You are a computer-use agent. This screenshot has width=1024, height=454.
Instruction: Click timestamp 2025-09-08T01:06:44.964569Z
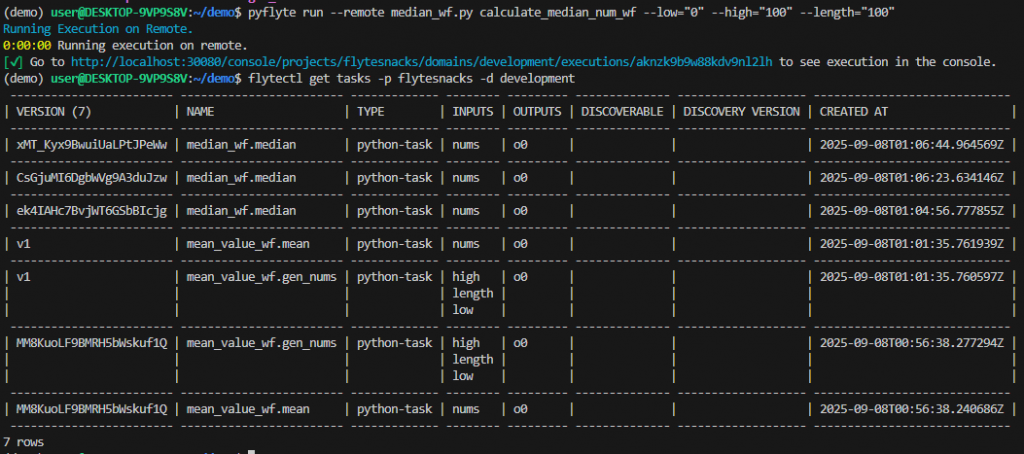[x=912, y=144]
